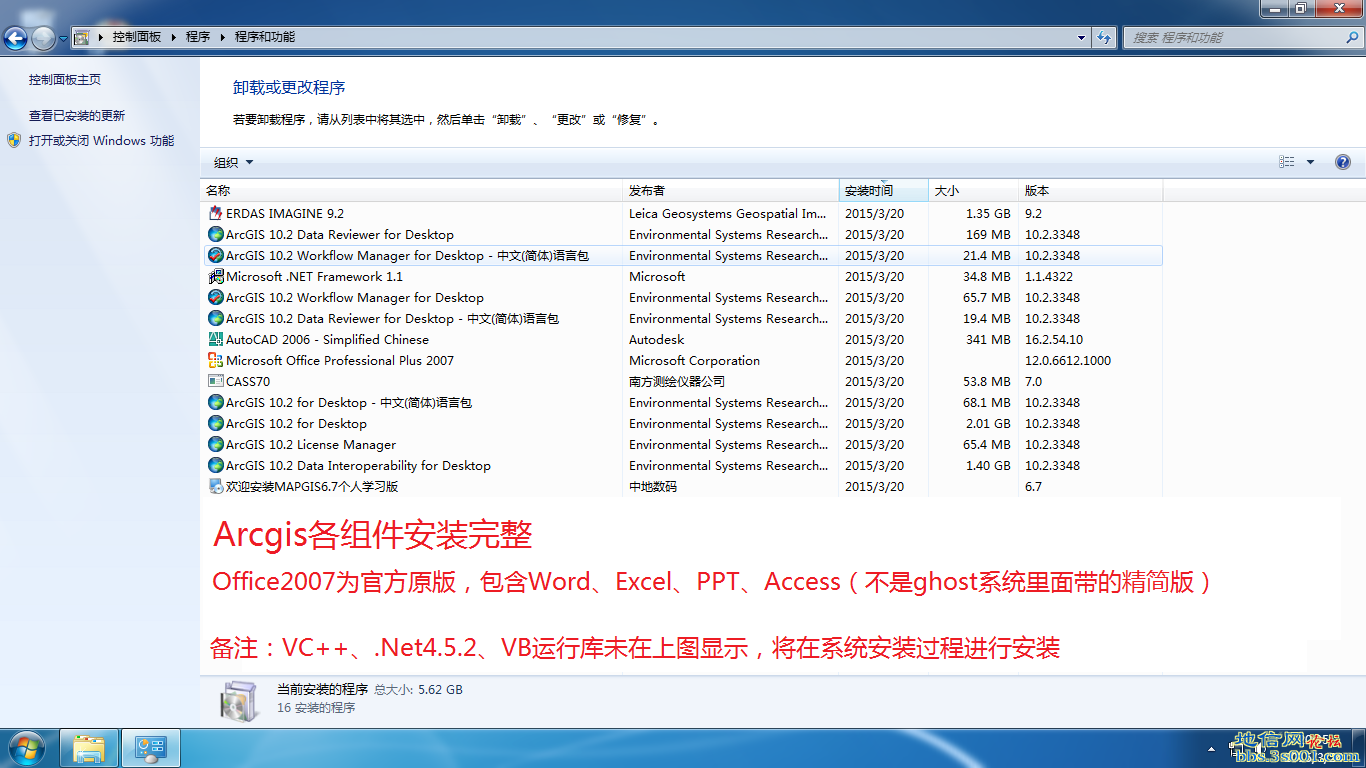Image resolution: width=1366 pixels, height=768 pixels.
Task: Click the size value 341 MB
Action: pyautogui.click(x=989, y=339)
